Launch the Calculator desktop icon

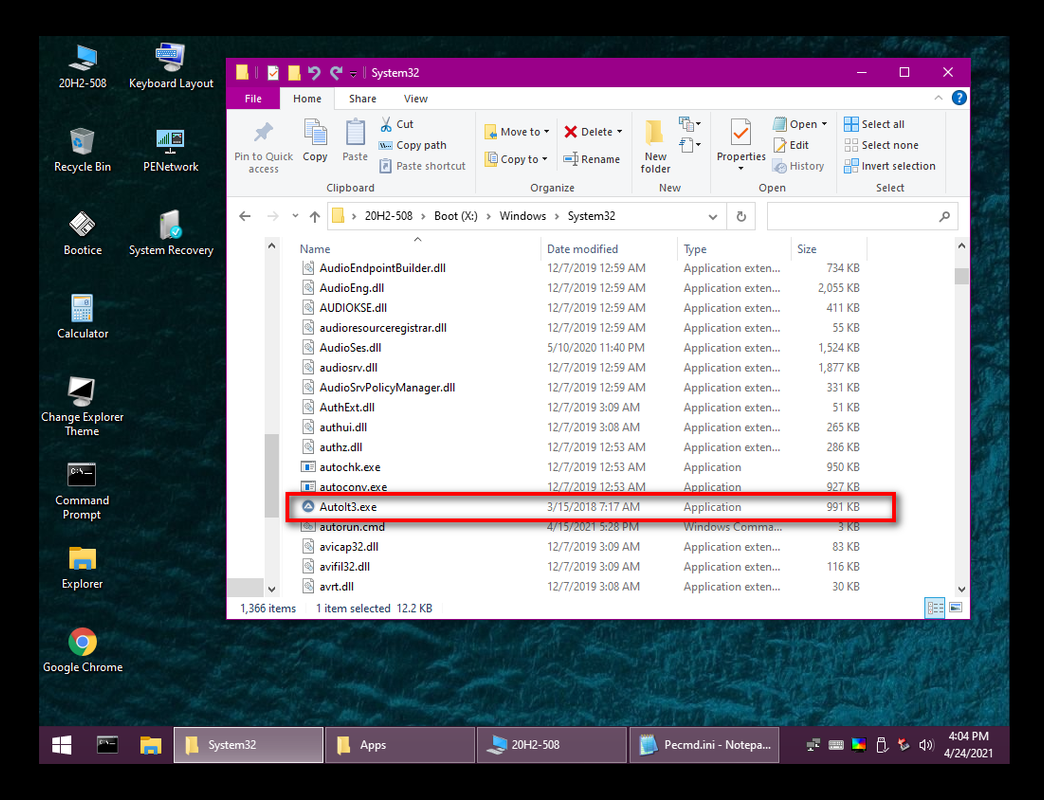(83, 317)
